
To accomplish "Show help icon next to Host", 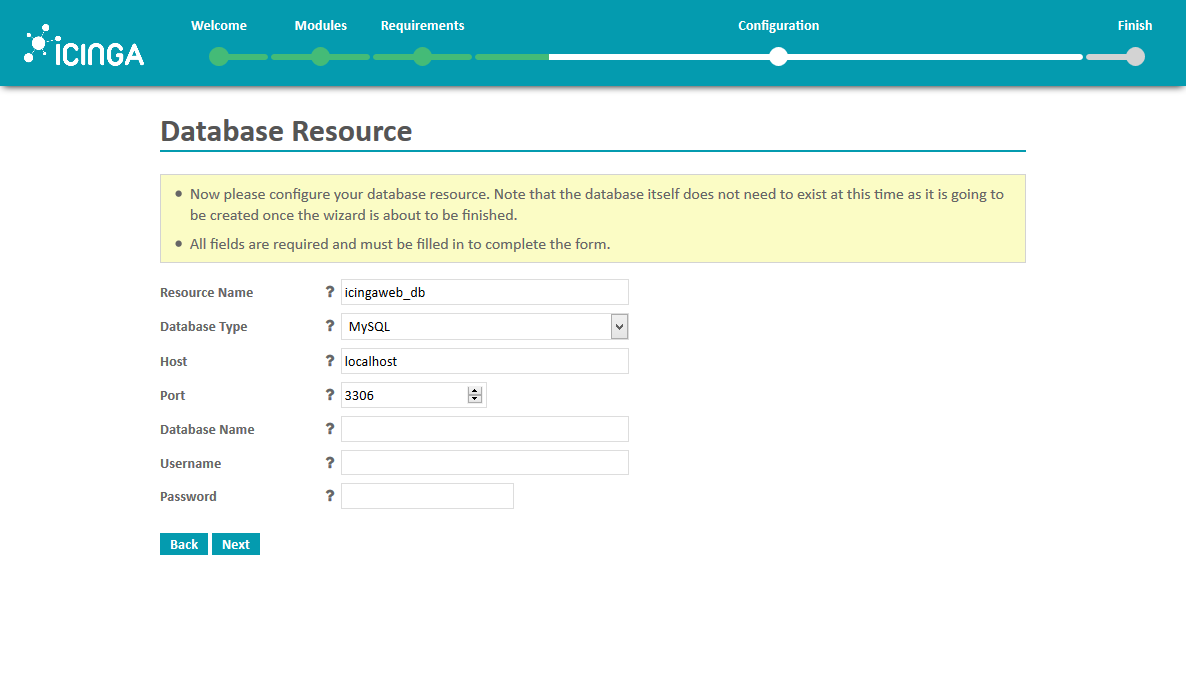I will pyautogui.click(x=330, y=360).
